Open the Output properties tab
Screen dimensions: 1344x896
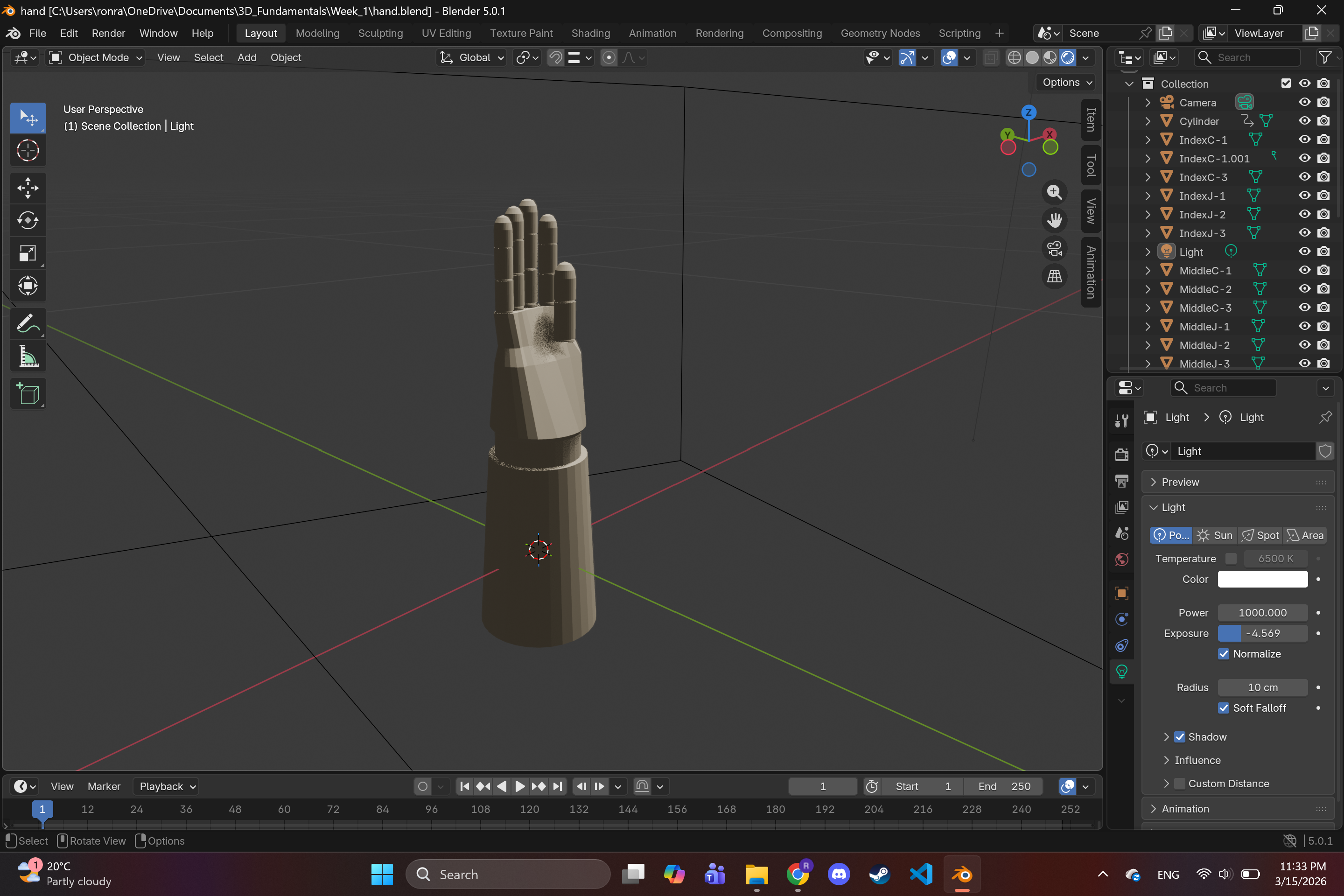pos(1122,481)
